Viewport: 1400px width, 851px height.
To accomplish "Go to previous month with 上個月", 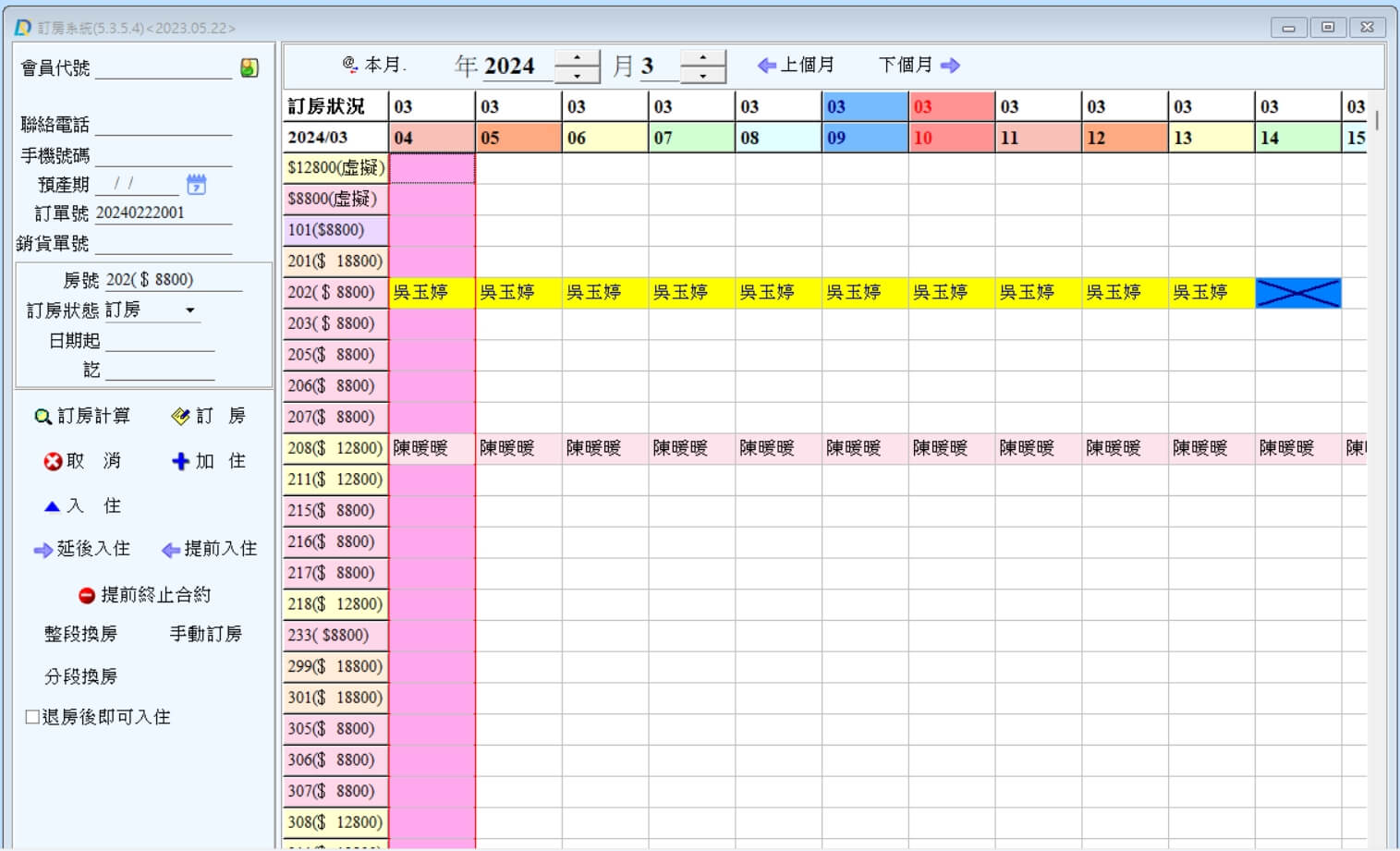I will [796, 65].
